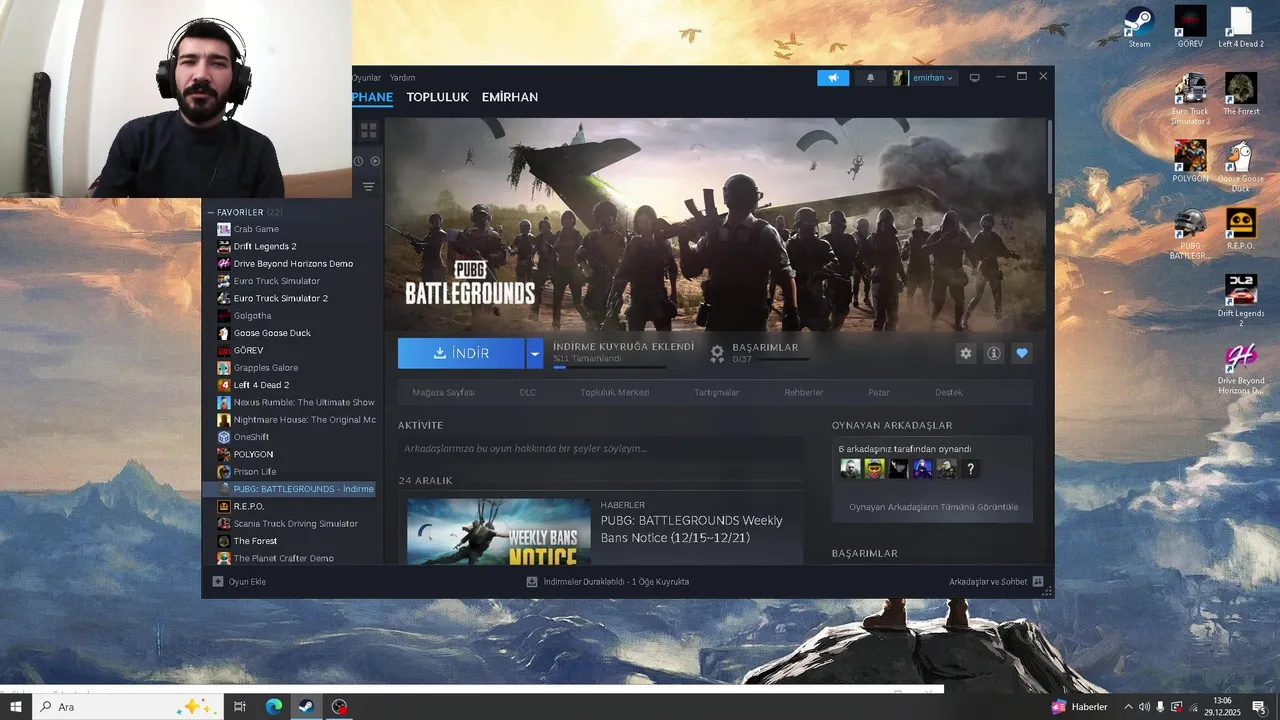Show hidden tray icons chevron
The image size is (1280, 720).
[1128, 707]
